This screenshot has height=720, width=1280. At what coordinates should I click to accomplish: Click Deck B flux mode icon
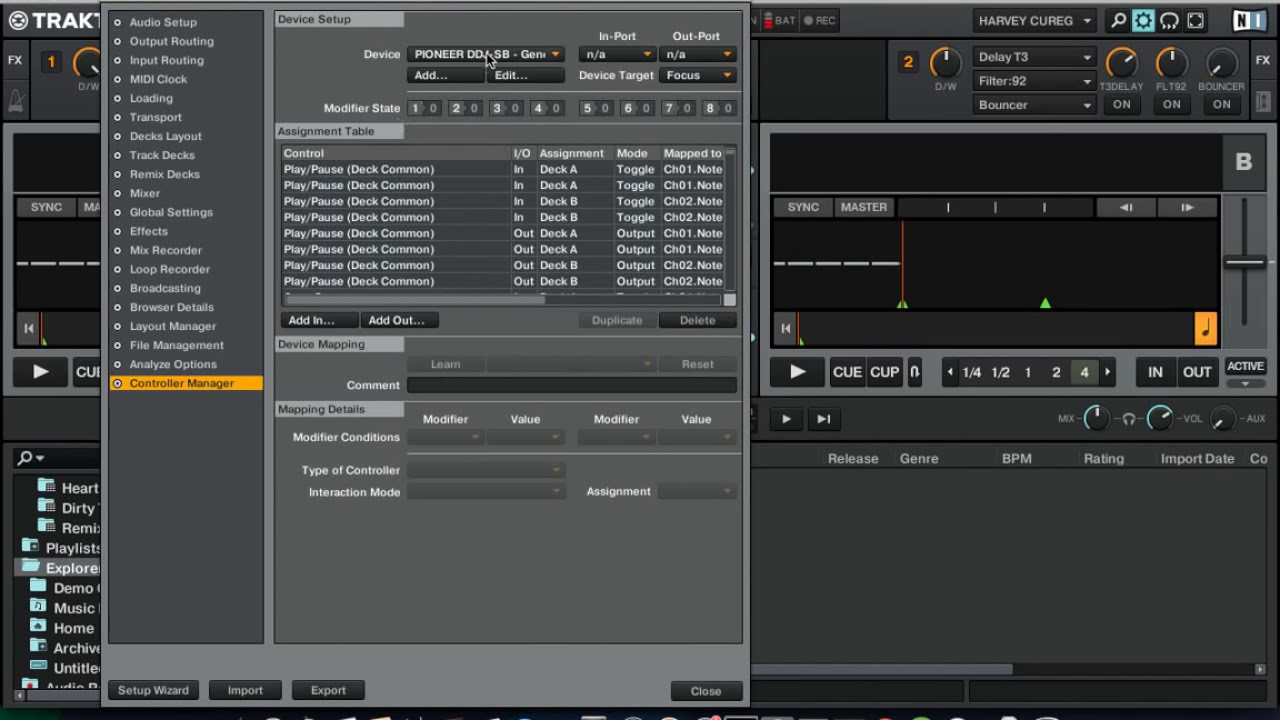(914, 372)
